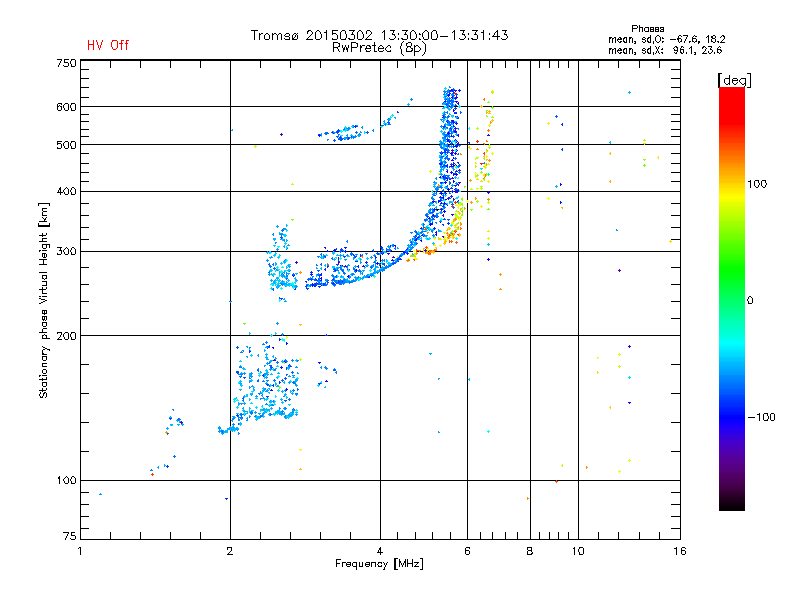Viewport: 800px width, 600px height.
Task: Click the colorbar tick label '100'
Action: tap(757, 184)
